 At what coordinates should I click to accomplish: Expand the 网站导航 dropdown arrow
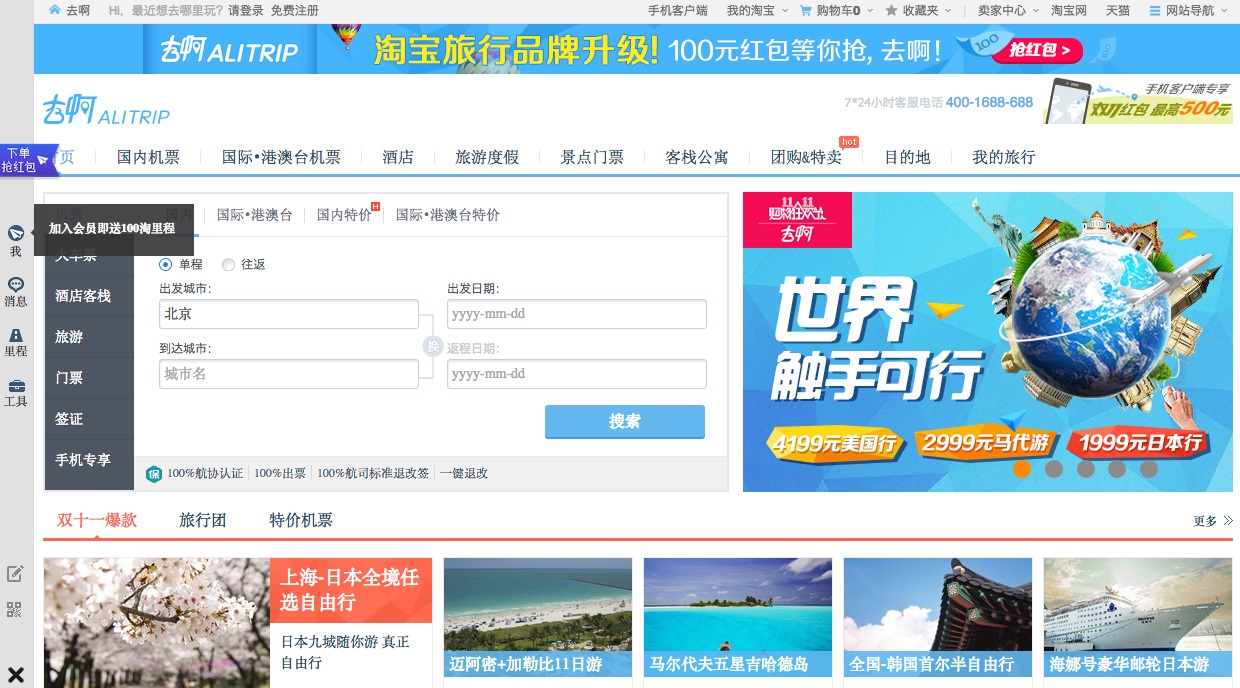(x=1226, y=10)
